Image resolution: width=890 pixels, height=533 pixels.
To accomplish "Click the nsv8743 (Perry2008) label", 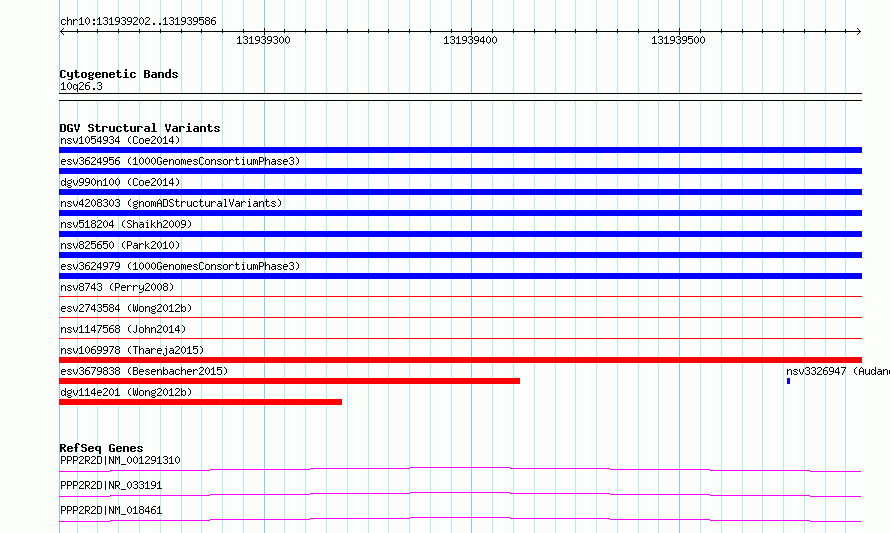I will click(117, 287).
